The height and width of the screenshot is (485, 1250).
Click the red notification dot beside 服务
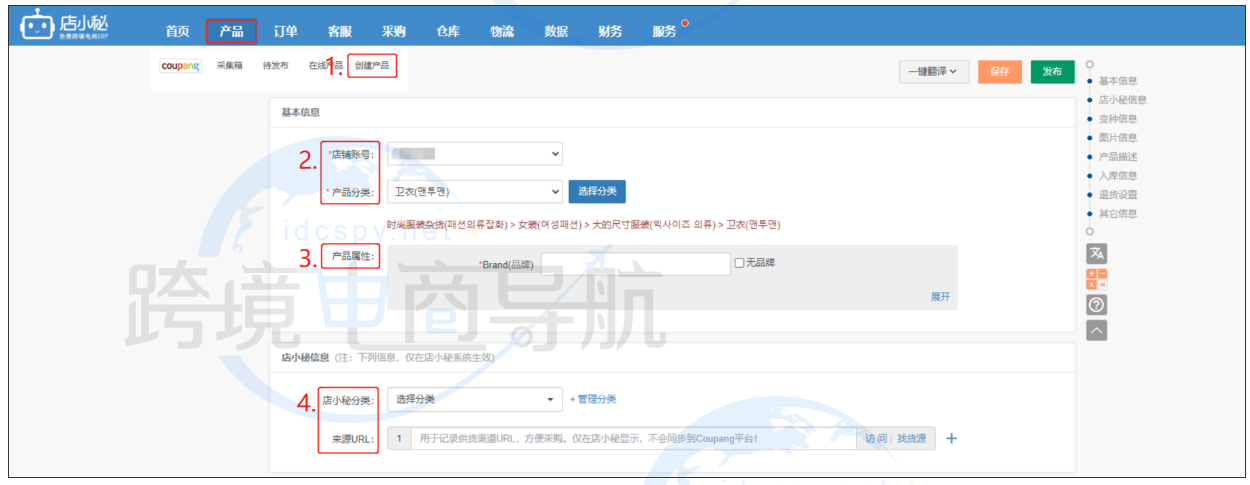coord(685,22)
